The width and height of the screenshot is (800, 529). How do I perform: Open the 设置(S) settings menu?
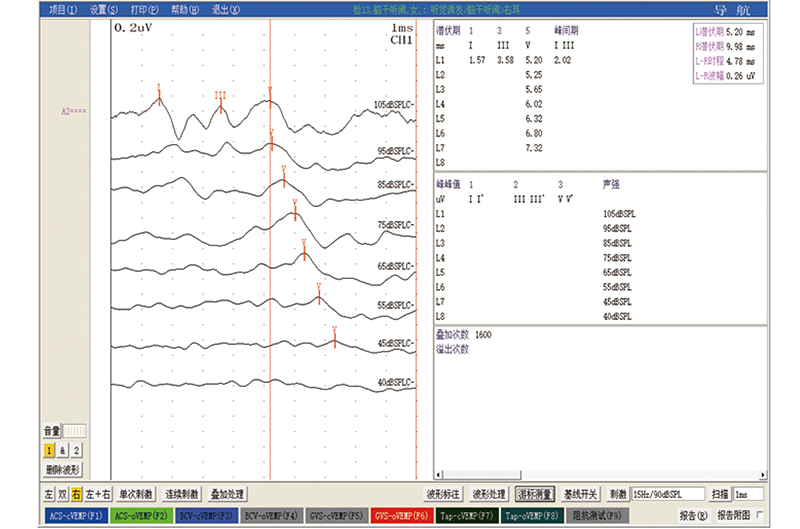point(103,10)
